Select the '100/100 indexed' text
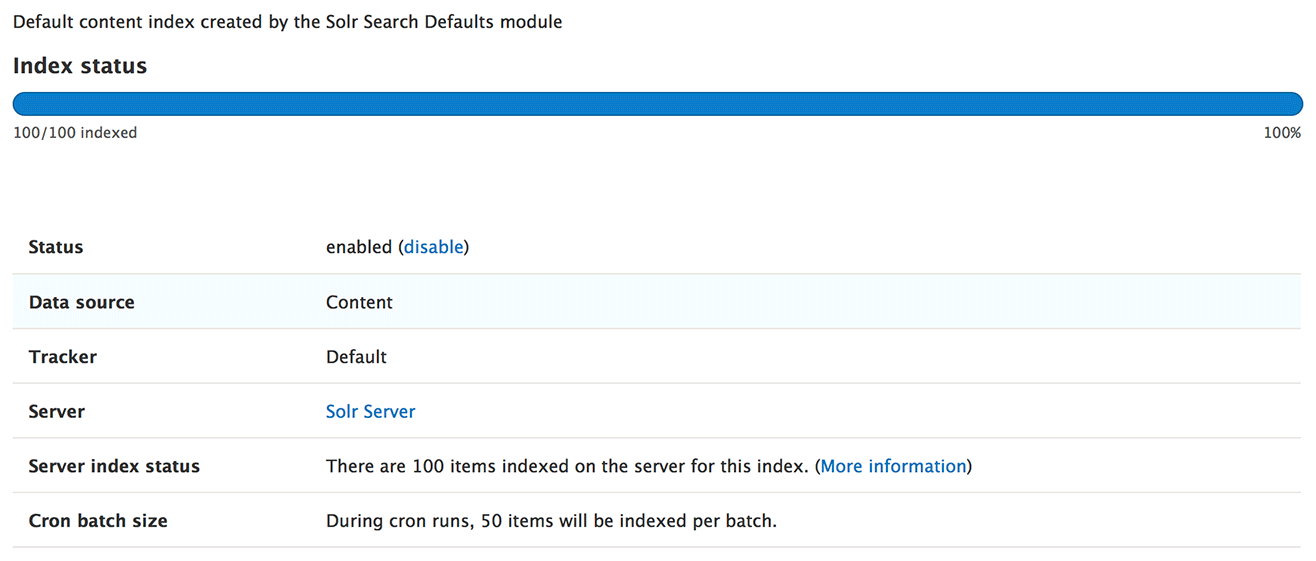The image size is (1316, 561). coord(75,133)
